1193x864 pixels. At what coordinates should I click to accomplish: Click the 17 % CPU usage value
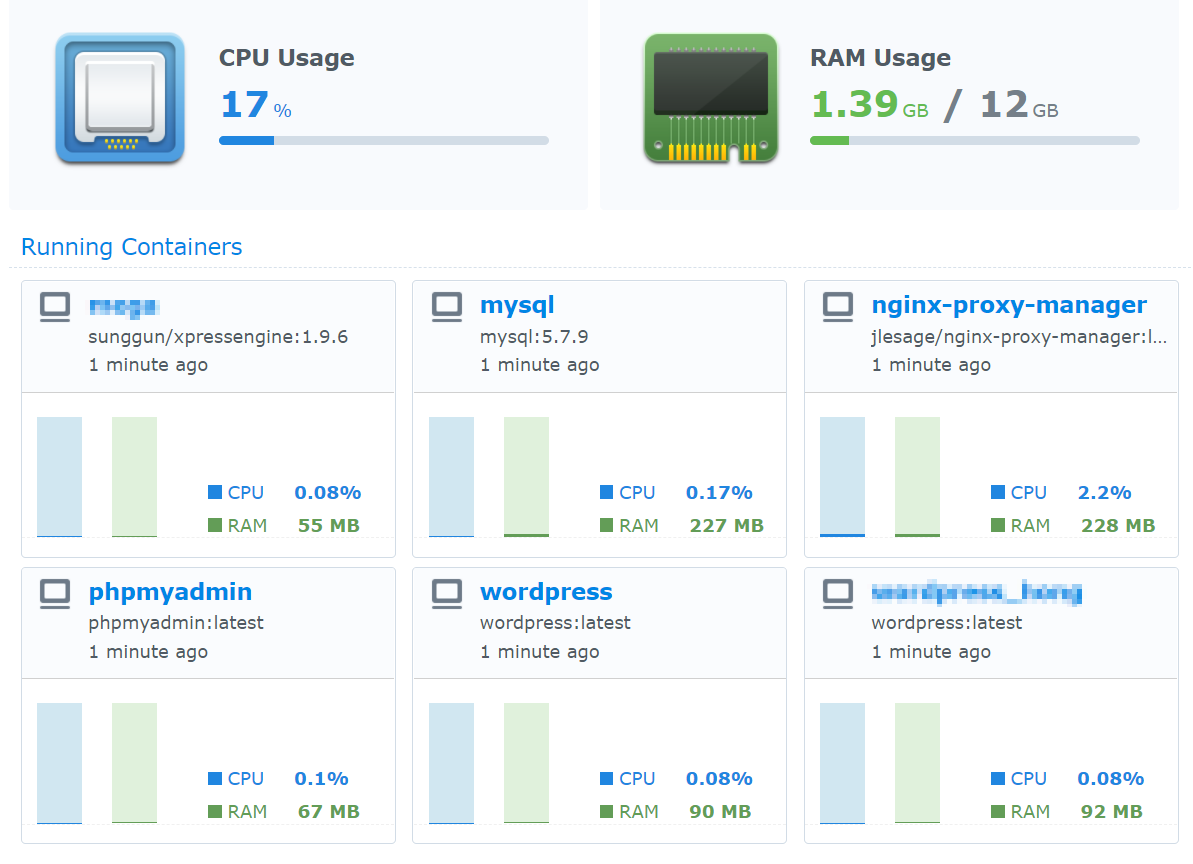pyautogui.click(x=256, y=104)
